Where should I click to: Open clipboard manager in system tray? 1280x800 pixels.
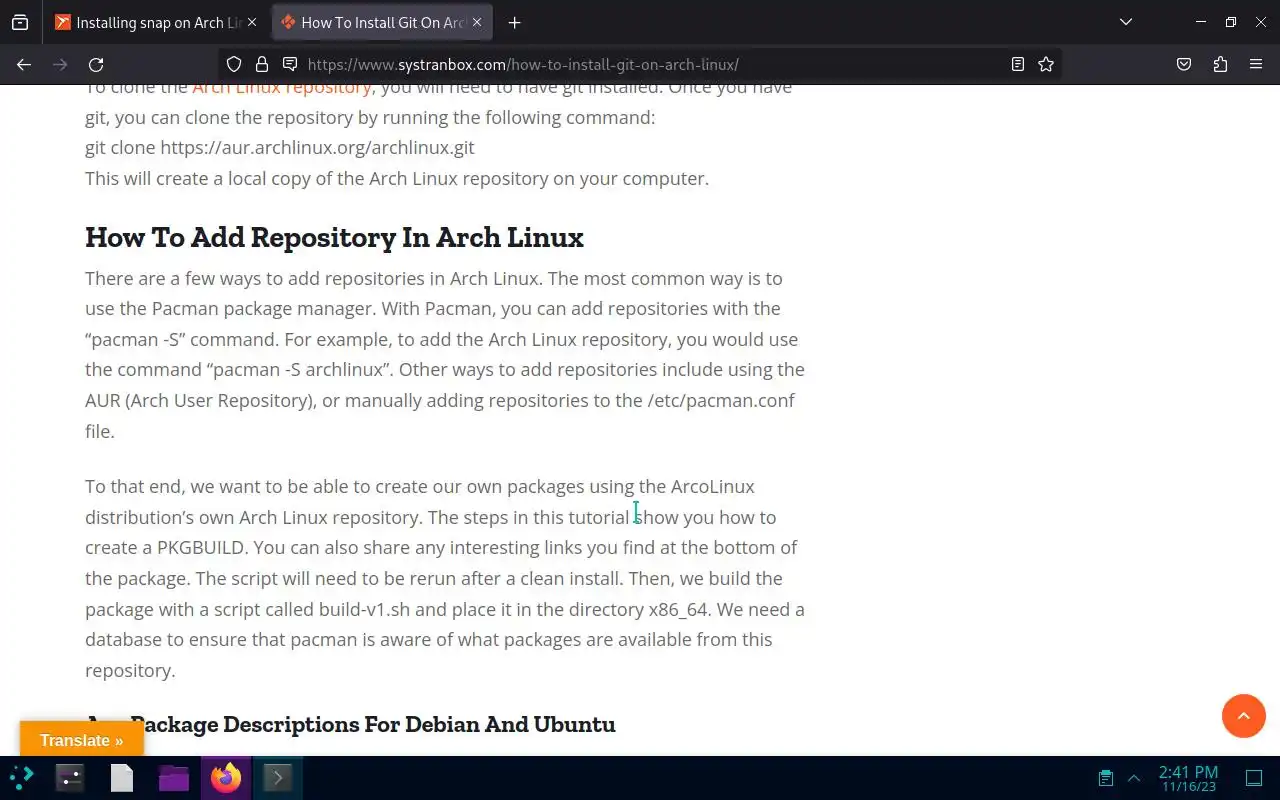tap(1106, 778)
